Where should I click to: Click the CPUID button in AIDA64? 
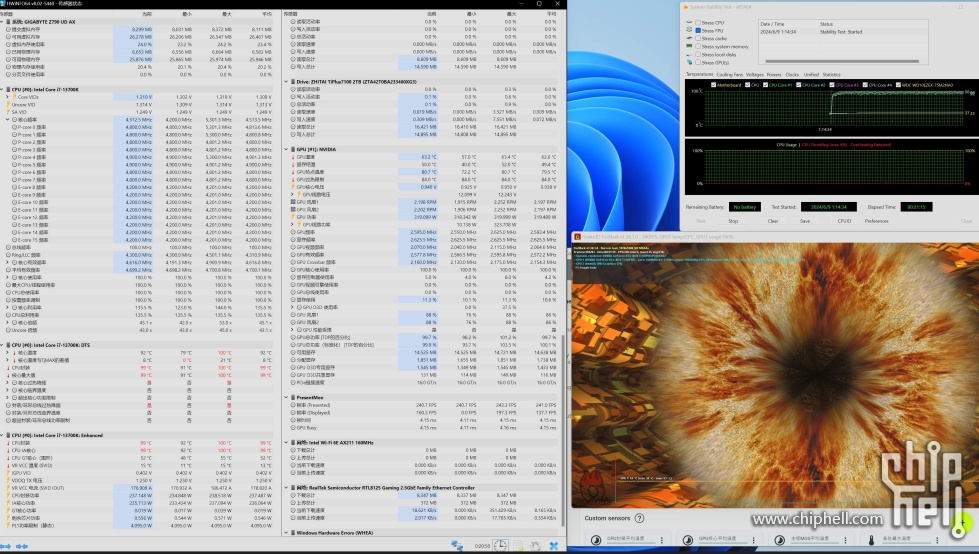click(844, 221)
